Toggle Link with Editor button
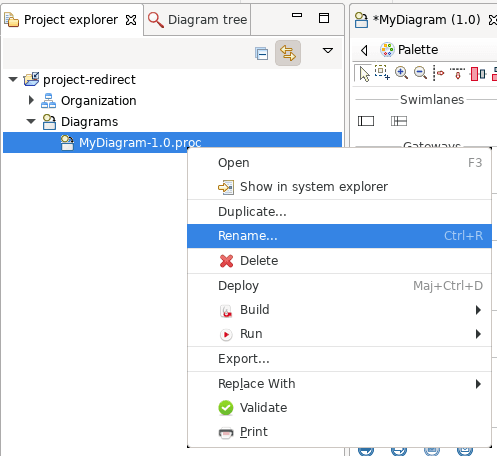 pyautogui.click(x=288, y=53)
